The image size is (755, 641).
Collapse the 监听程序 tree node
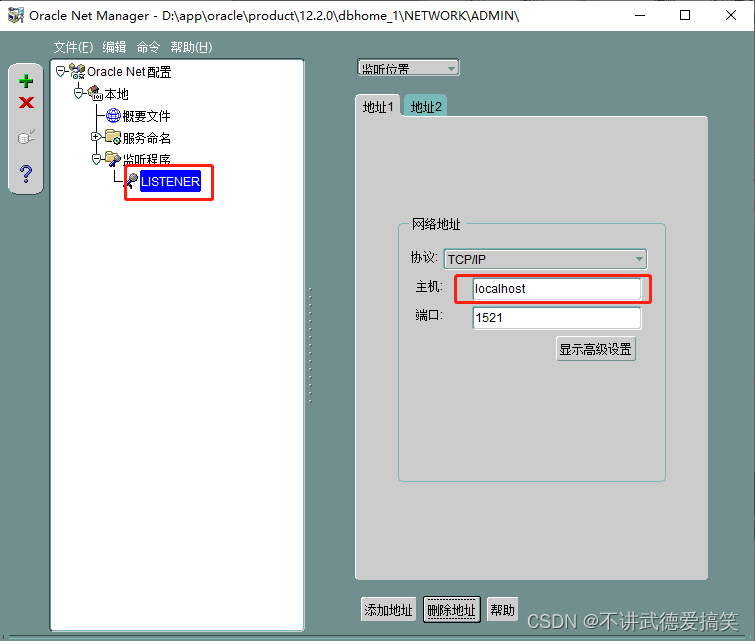[96, 159]
